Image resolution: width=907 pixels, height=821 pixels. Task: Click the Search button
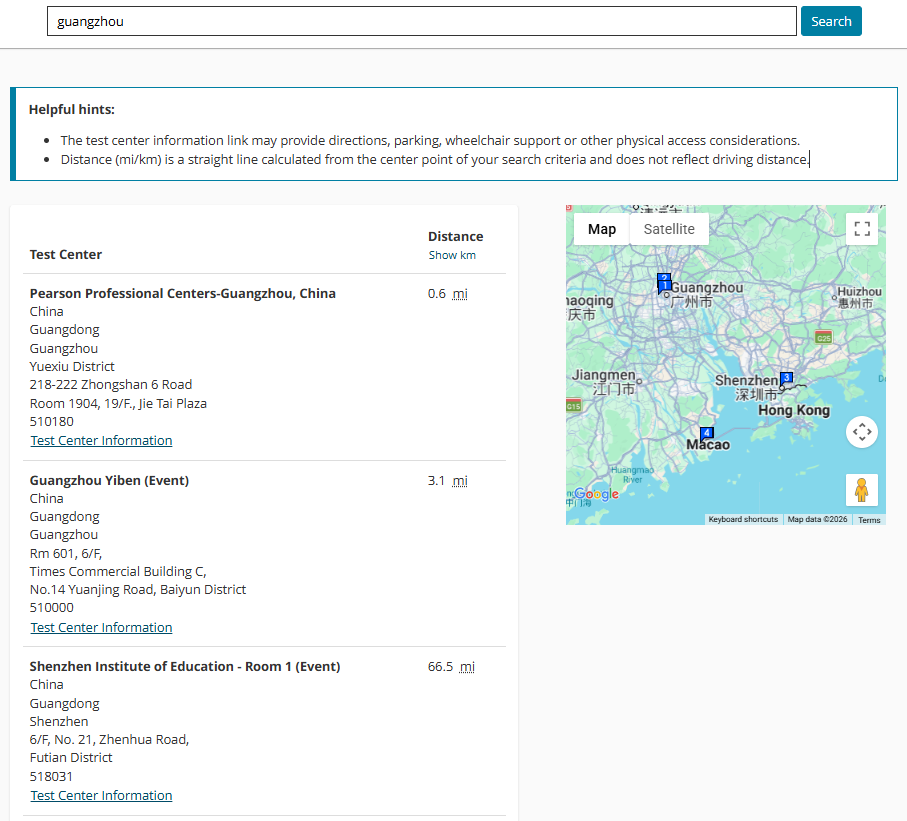pyautogui.click(x=831, y=21)
